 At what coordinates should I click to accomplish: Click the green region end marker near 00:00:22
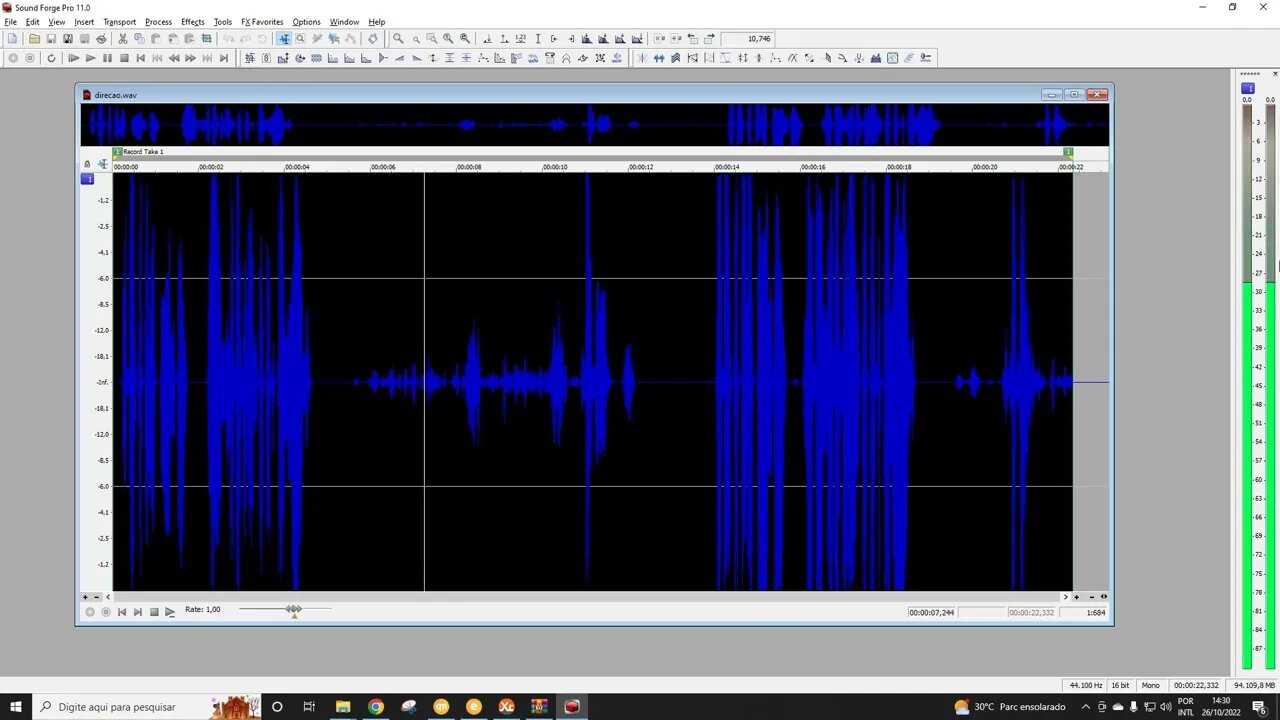[x=1068, y=152]
